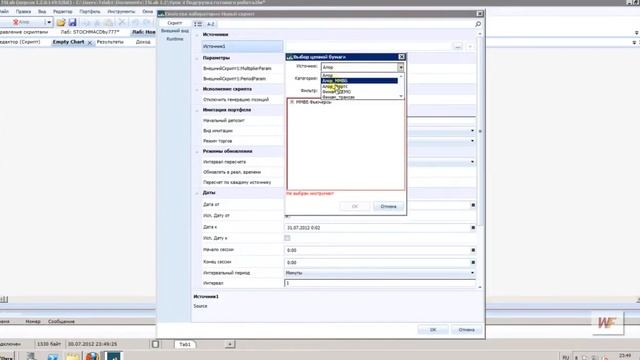Screen dimensions: 640x360
Task: Click the Интервал value input field
Action: click(x=380, y=283)
